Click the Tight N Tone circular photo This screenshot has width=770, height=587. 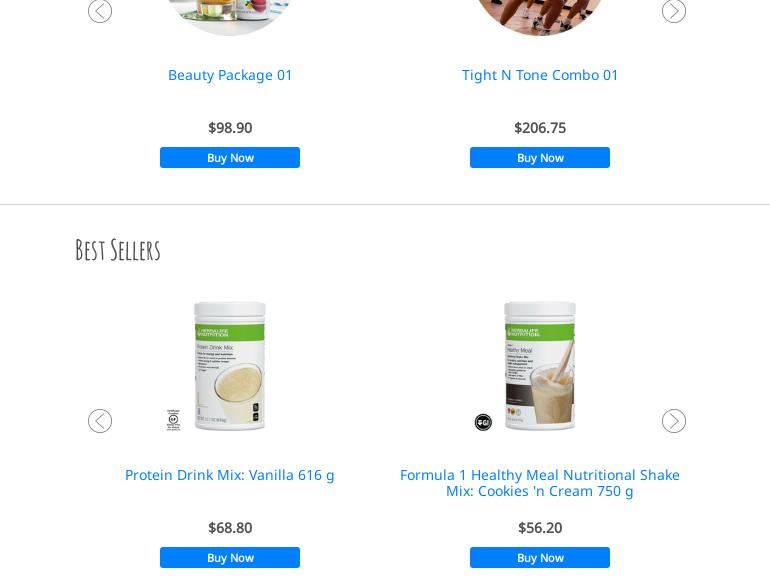(x=540, y=15)
